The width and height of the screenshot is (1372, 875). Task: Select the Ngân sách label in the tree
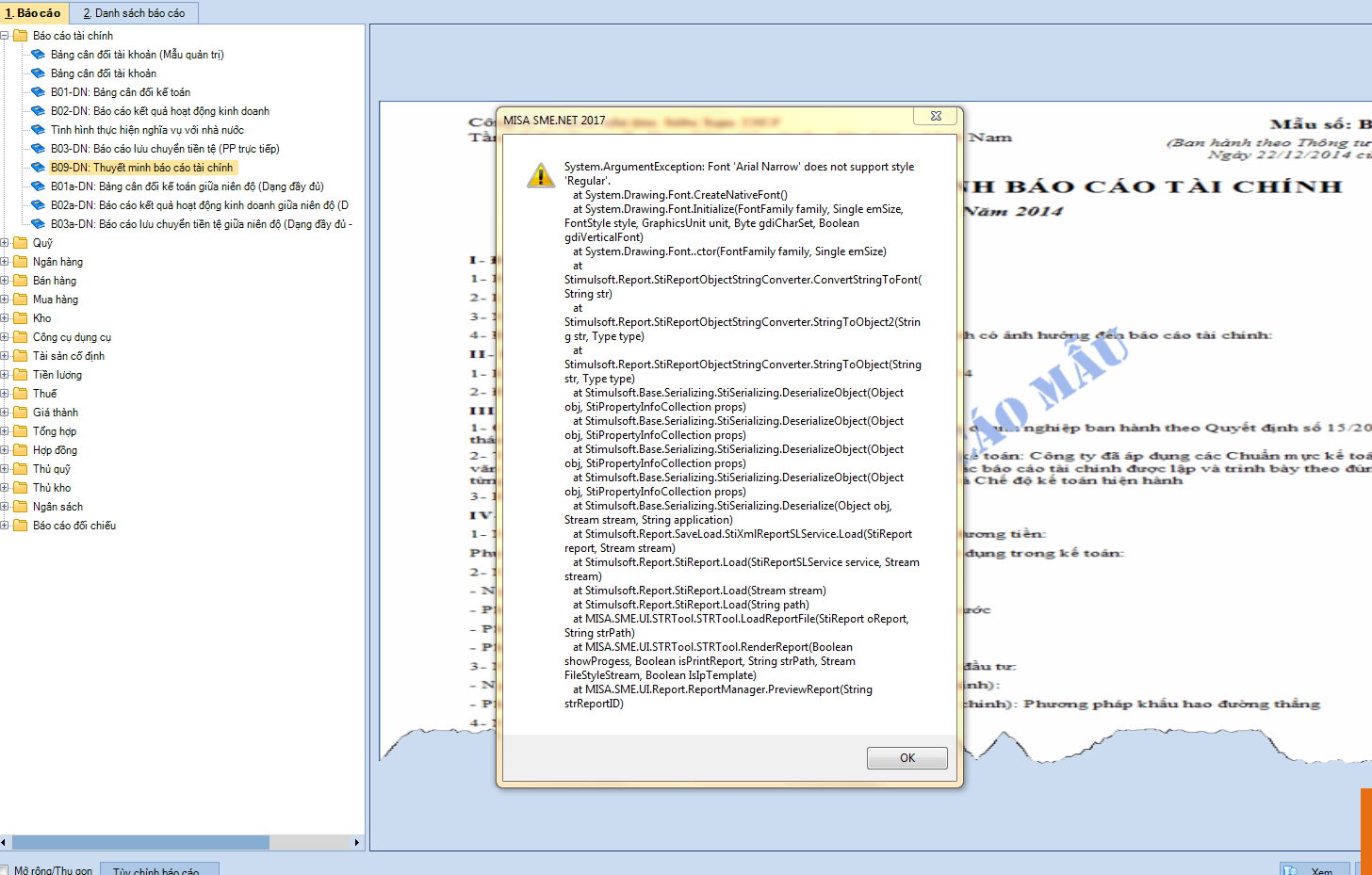57,507
